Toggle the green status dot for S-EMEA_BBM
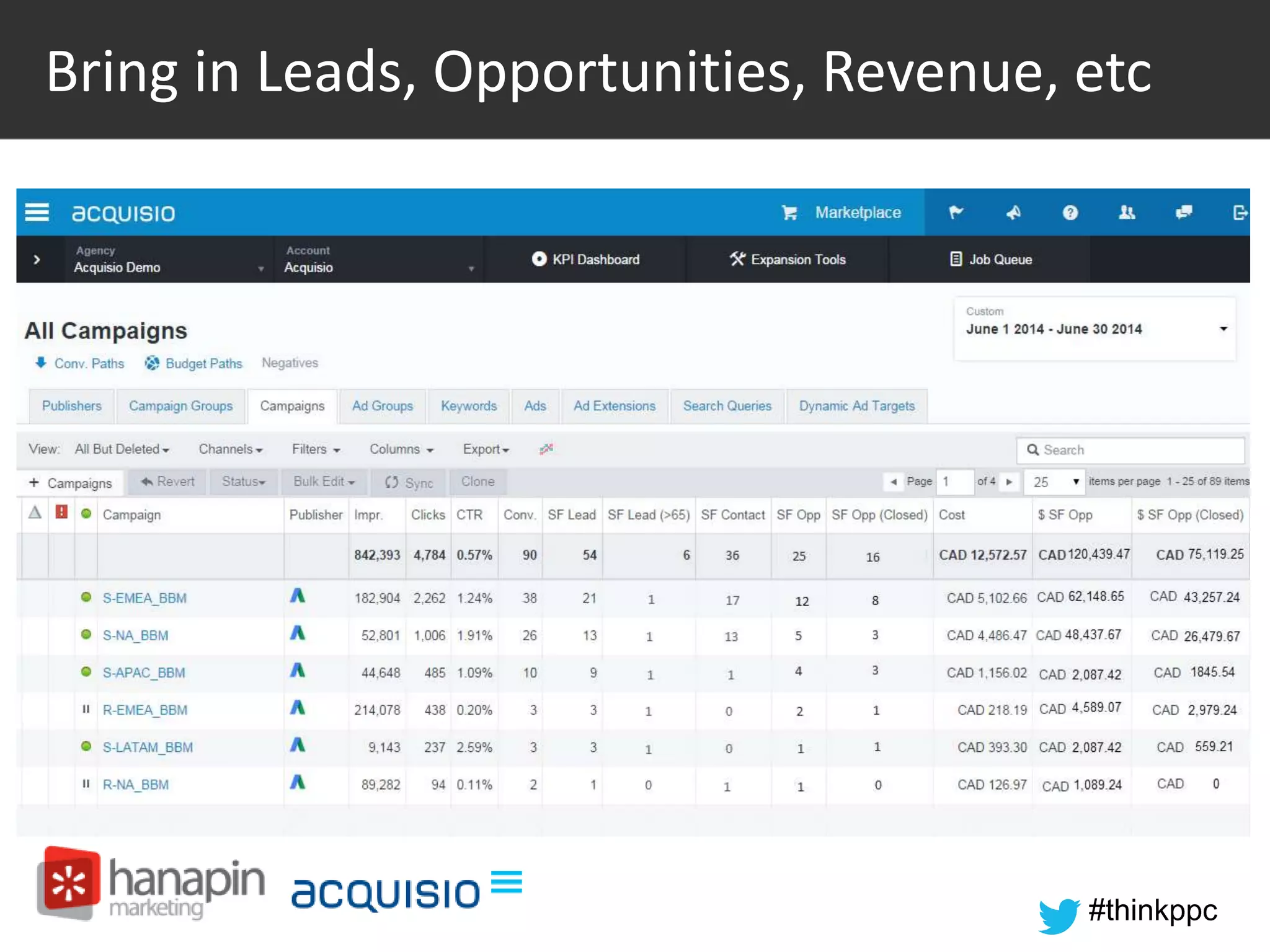This screenshot has width=1270, height=952. [x=86, y=597]
